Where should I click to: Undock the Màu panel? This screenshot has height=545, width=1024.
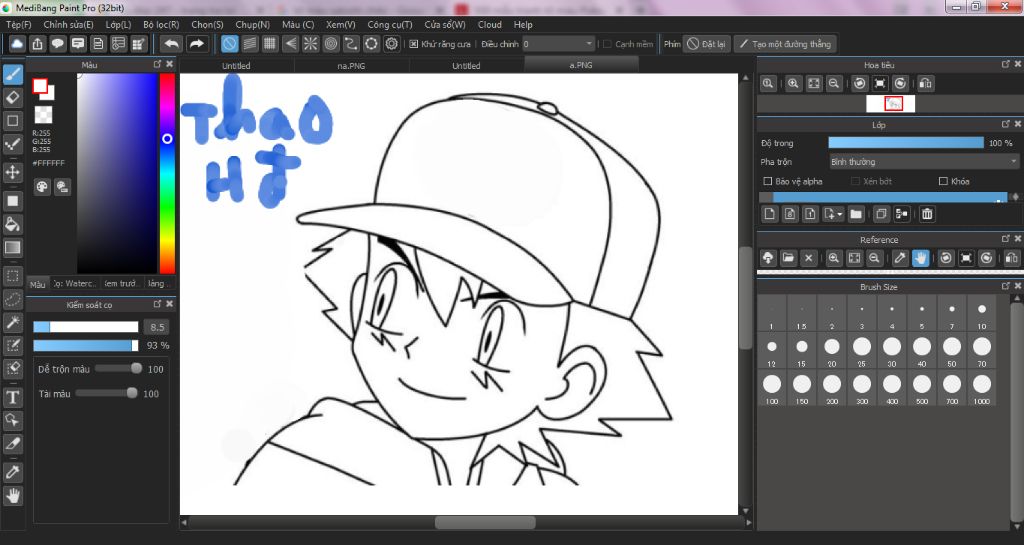click(x=157, y=64)
